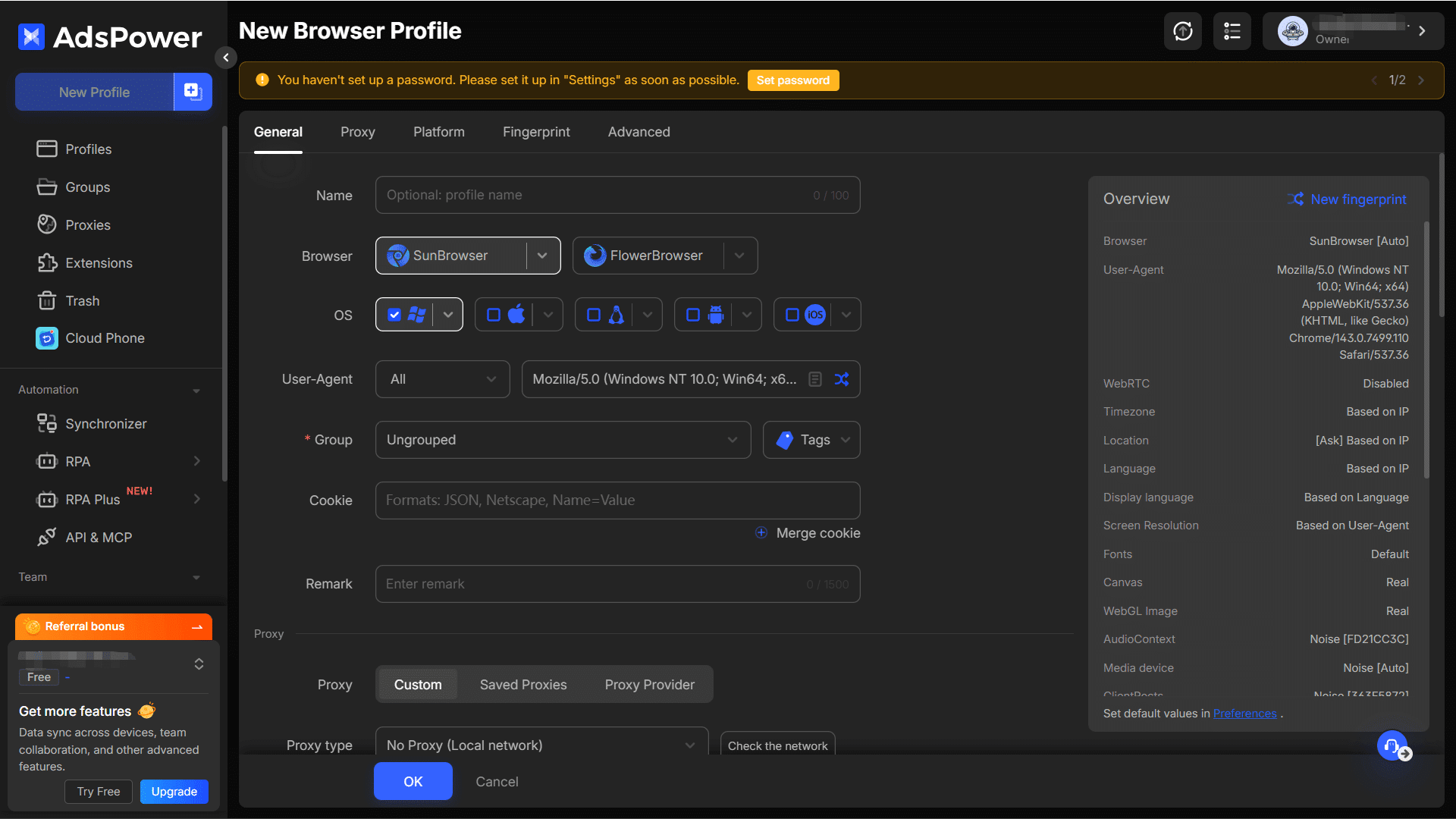Open the Extensions puzzle icon
1456x819 pixels.
pos(47,262)
